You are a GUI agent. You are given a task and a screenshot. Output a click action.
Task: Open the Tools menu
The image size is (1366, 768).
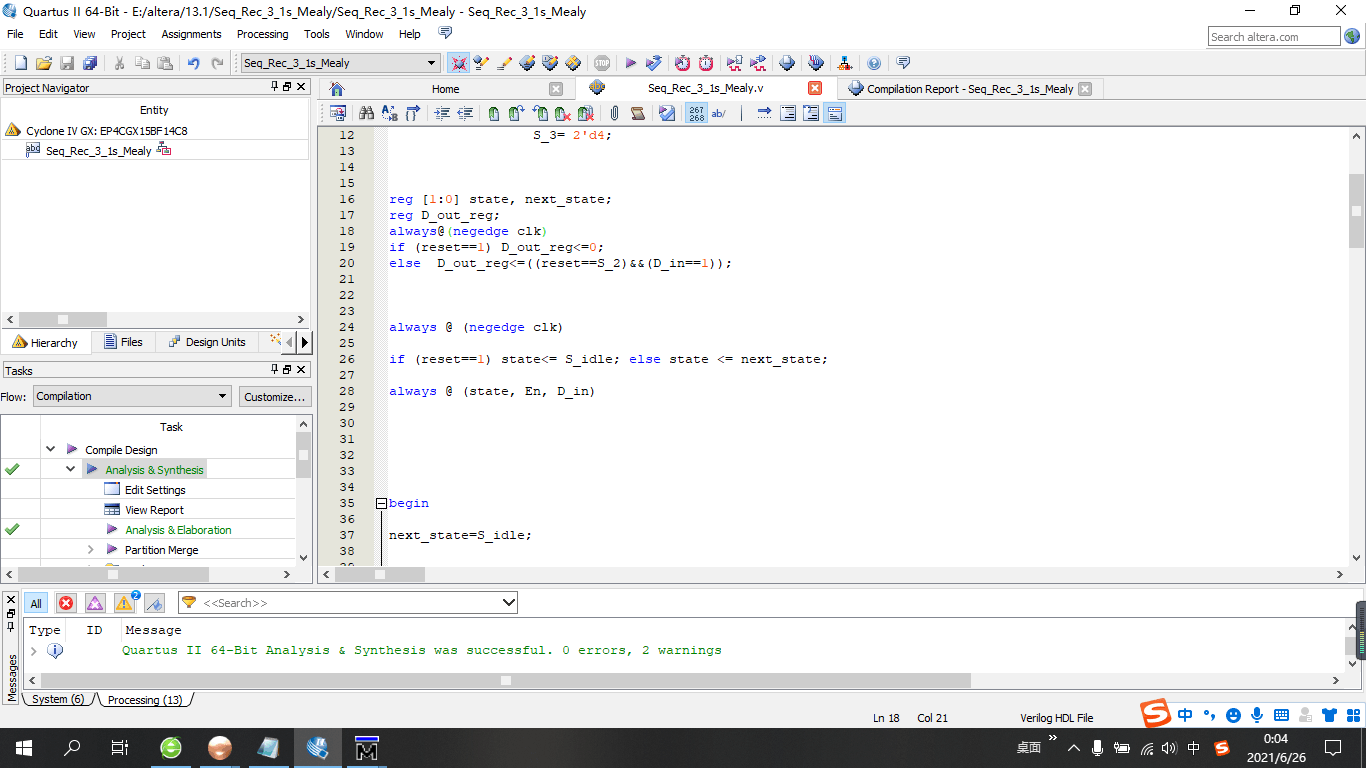316,34
